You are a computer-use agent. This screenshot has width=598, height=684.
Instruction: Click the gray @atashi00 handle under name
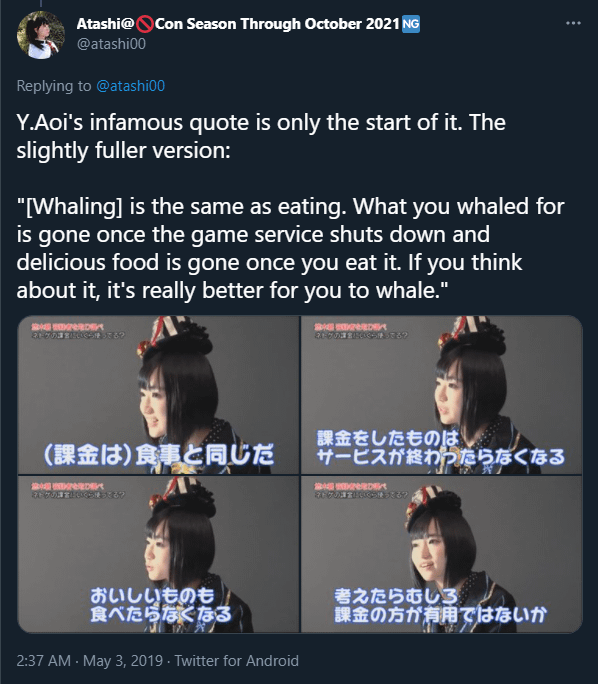tap(111, 44)
